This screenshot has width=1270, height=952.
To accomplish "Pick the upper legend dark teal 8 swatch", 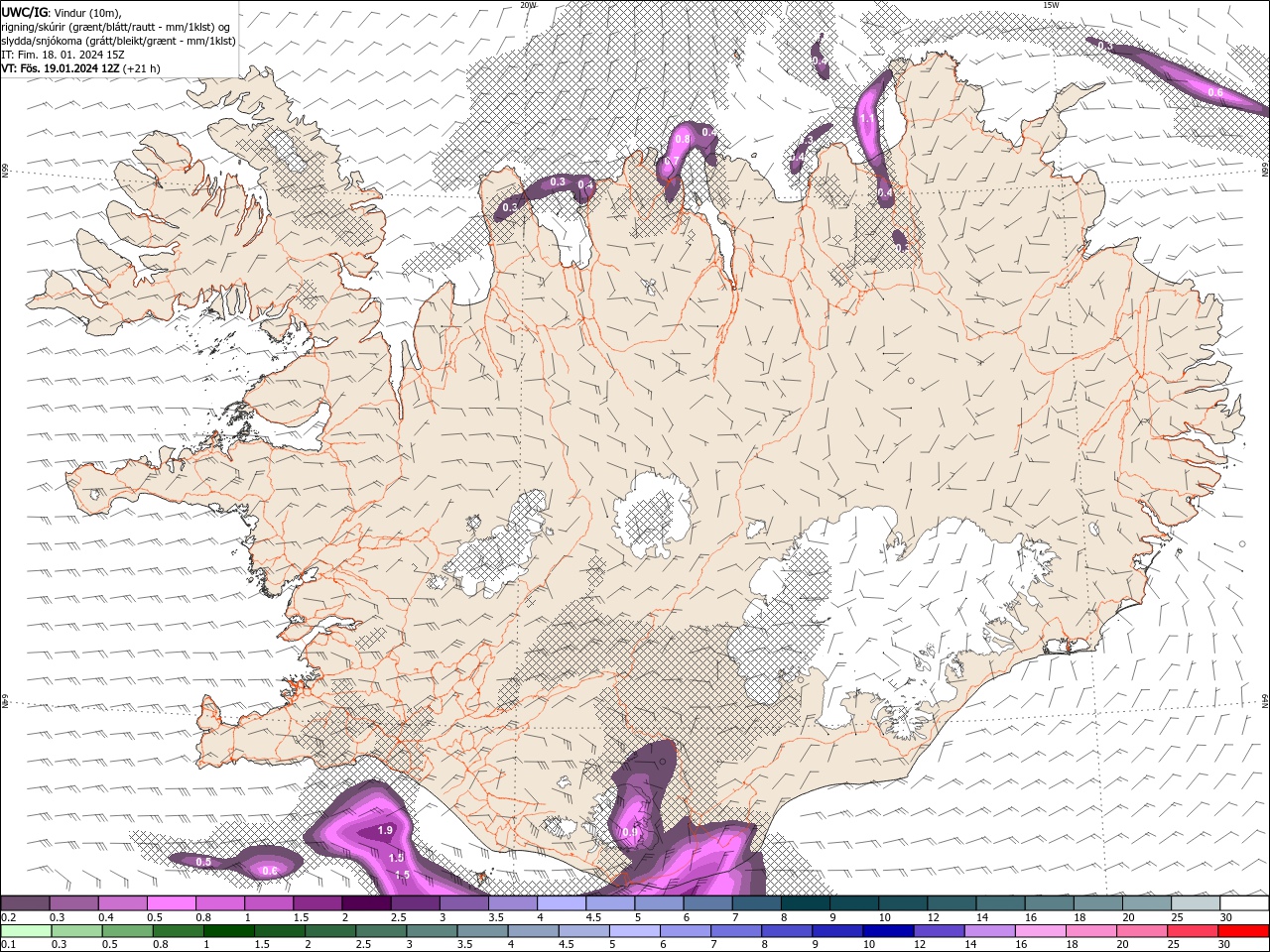I will 806,903.
